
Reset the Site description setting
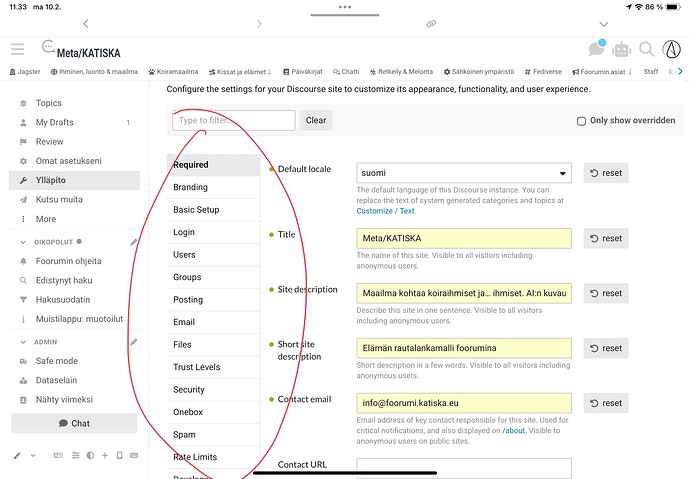tap(606, 293)
